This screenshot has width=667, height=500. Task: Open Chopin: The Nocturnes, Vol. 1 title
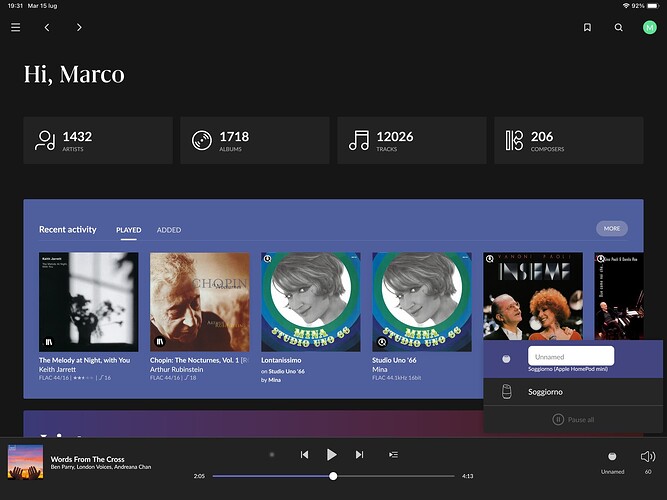click(x=200, y=360)
